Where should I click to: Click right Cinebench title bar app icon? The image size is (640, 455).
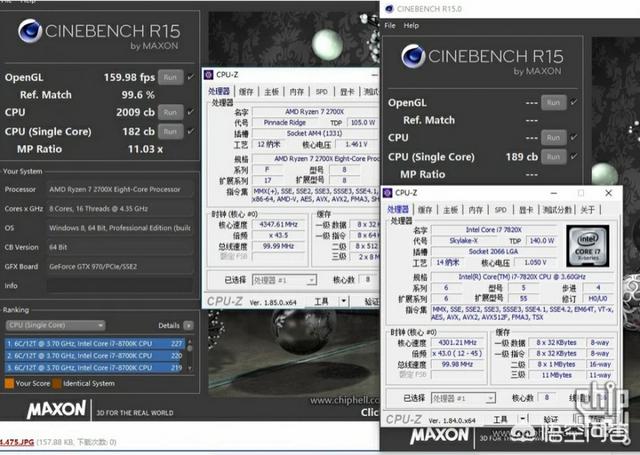click(389, 9)
